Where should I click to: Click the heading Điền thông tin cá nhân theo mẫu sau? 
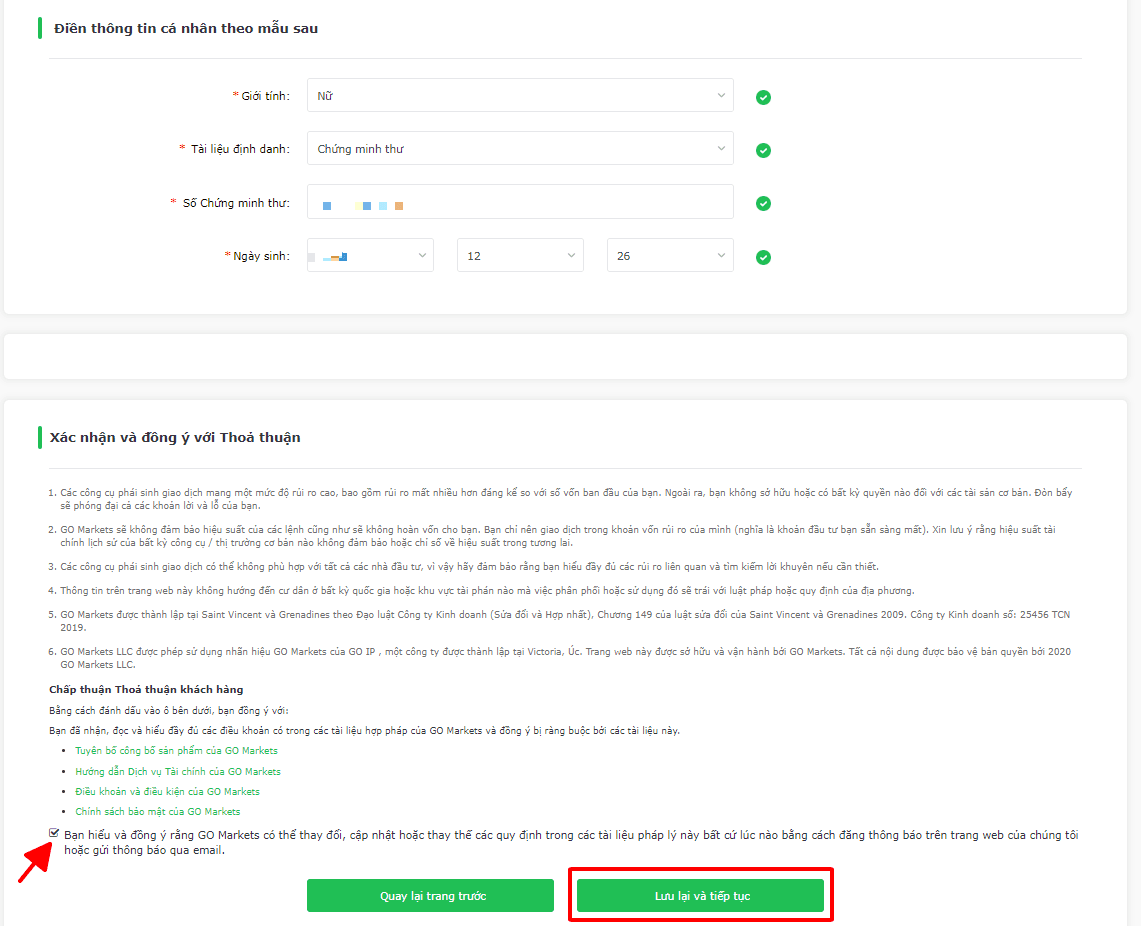(x=186, y=28)
